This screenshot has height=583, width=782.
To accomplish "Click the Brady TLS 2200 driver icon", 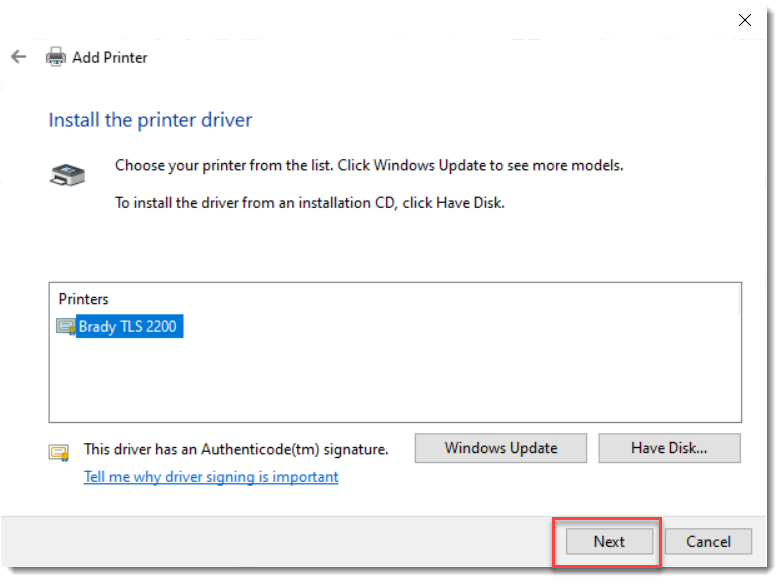I will pos(66,326).
